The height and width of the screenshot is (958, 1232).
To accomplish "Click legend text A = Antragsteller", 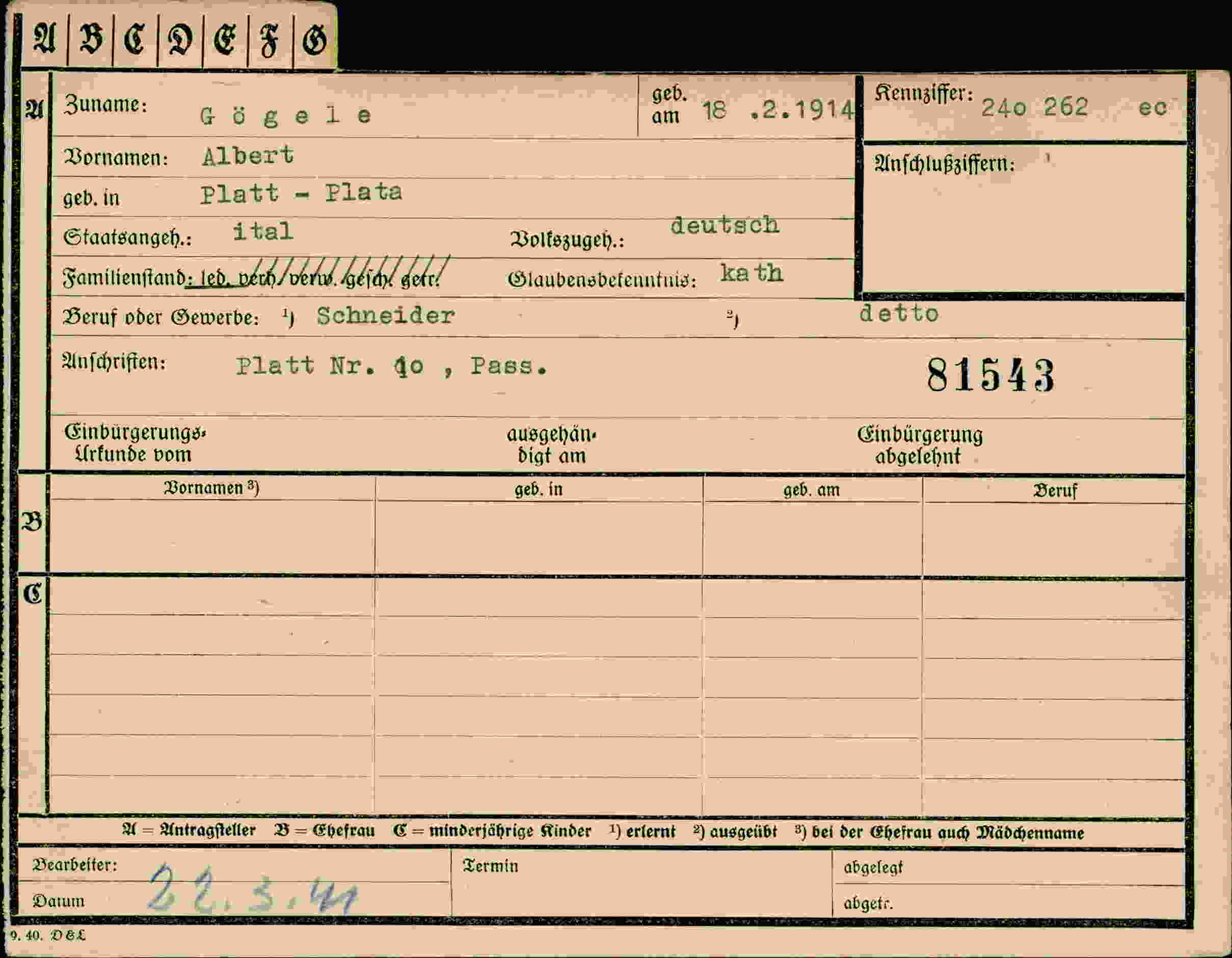I will click(189, 831).
